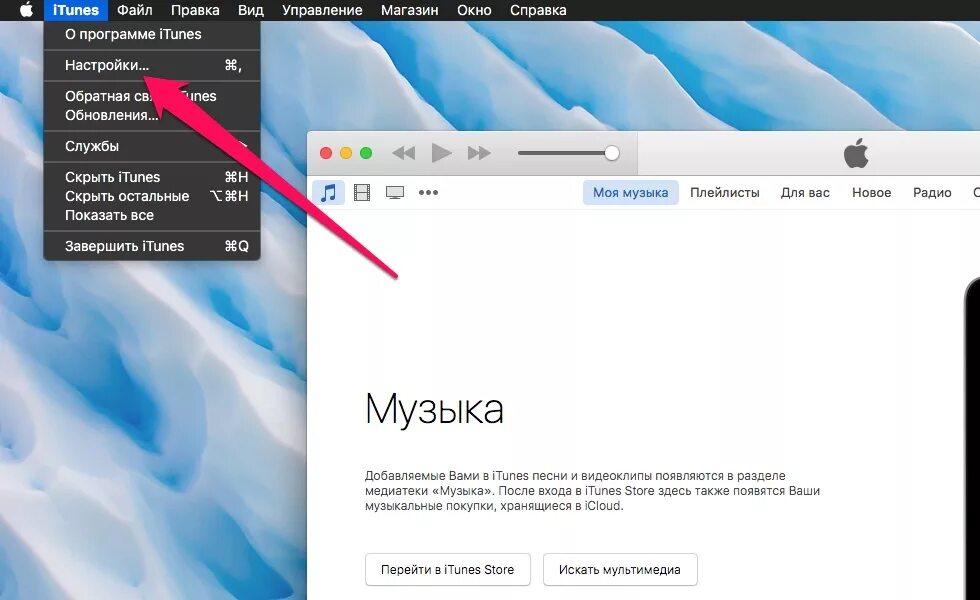
Task: Click the Apple logo in the iTunes toolbar
Action: tap(855, 153)
